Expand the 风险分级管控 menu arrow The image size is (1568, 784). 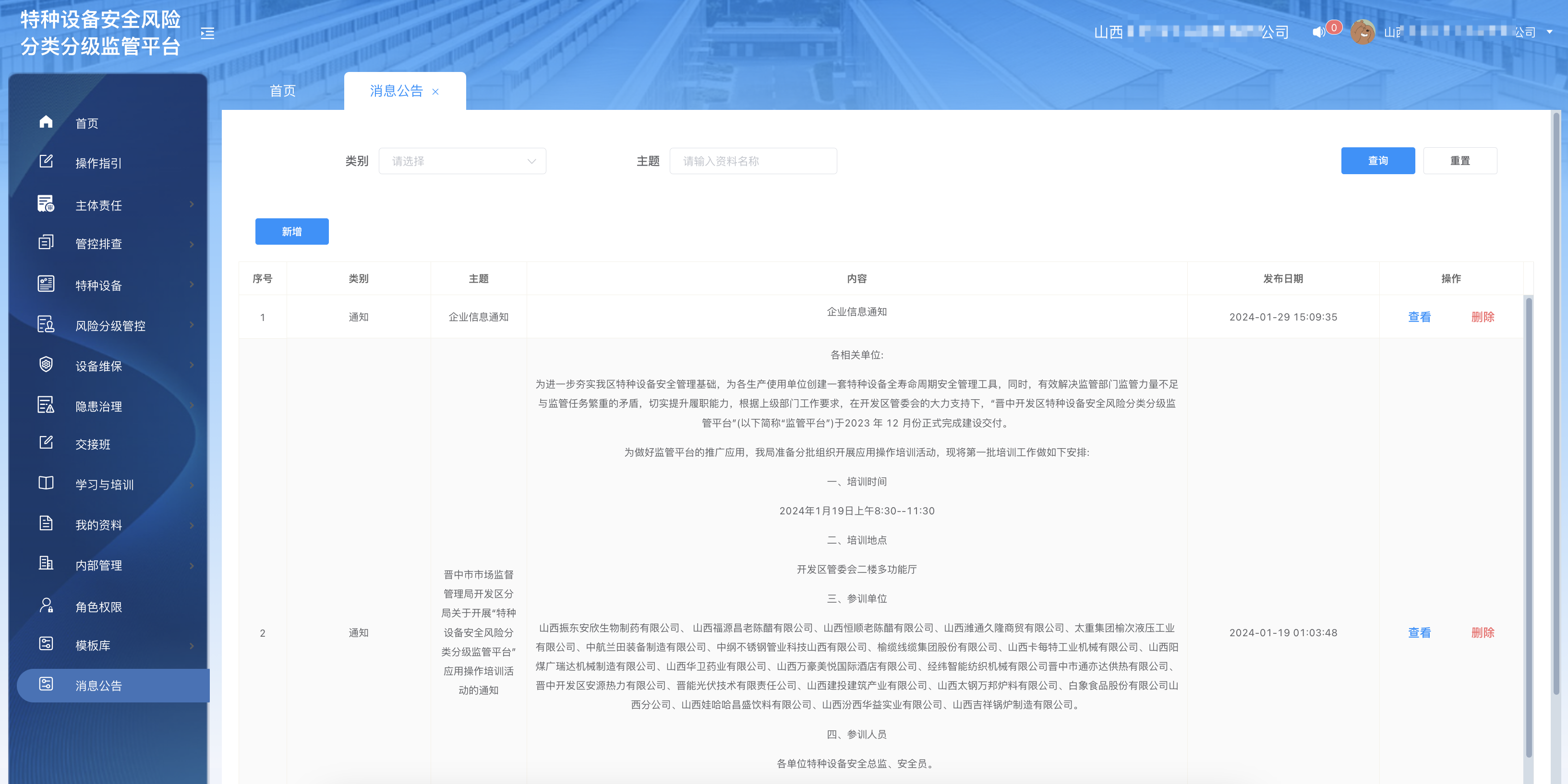[x=192, y=325]
